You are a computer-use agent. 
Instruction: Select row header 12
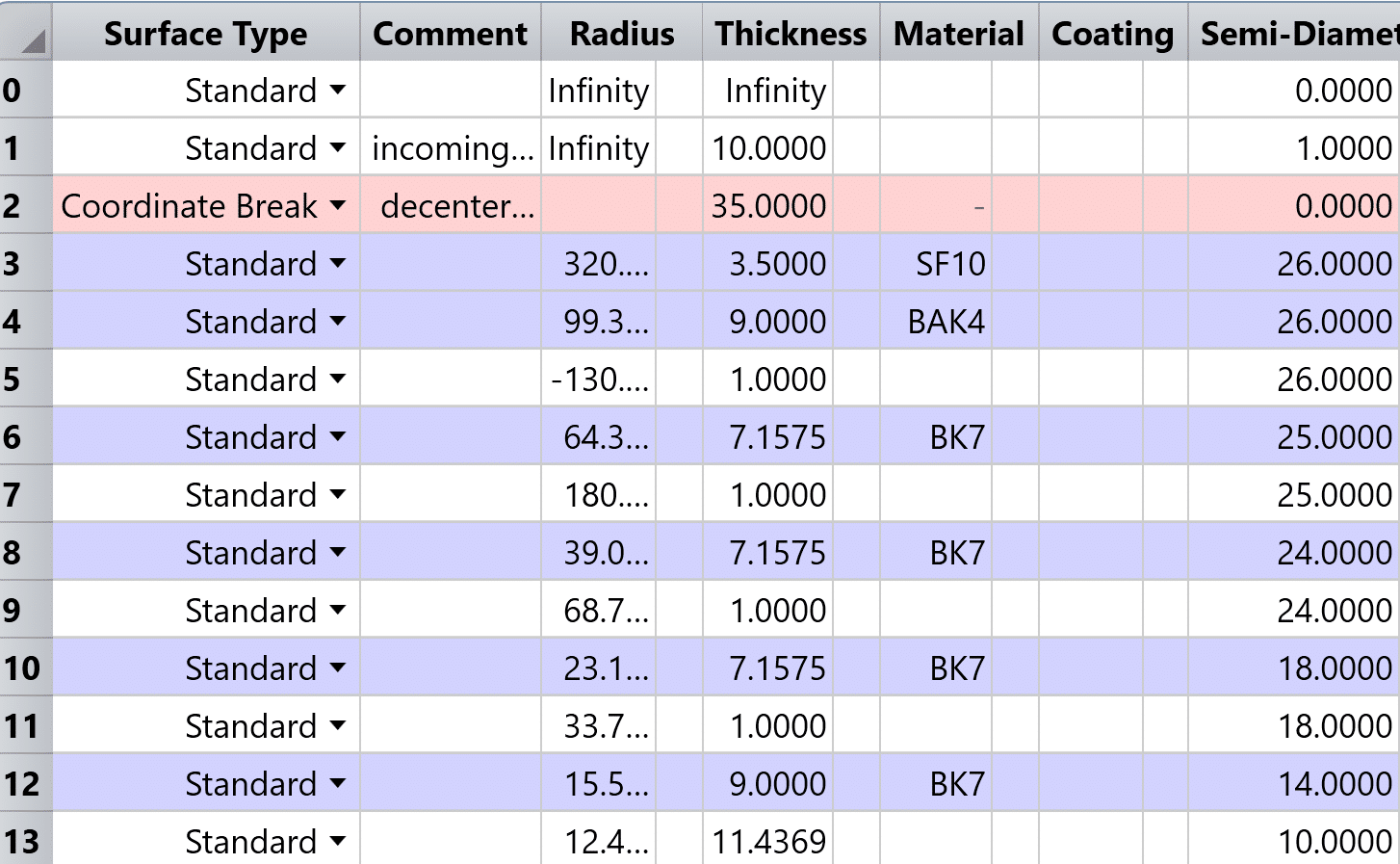26,783
